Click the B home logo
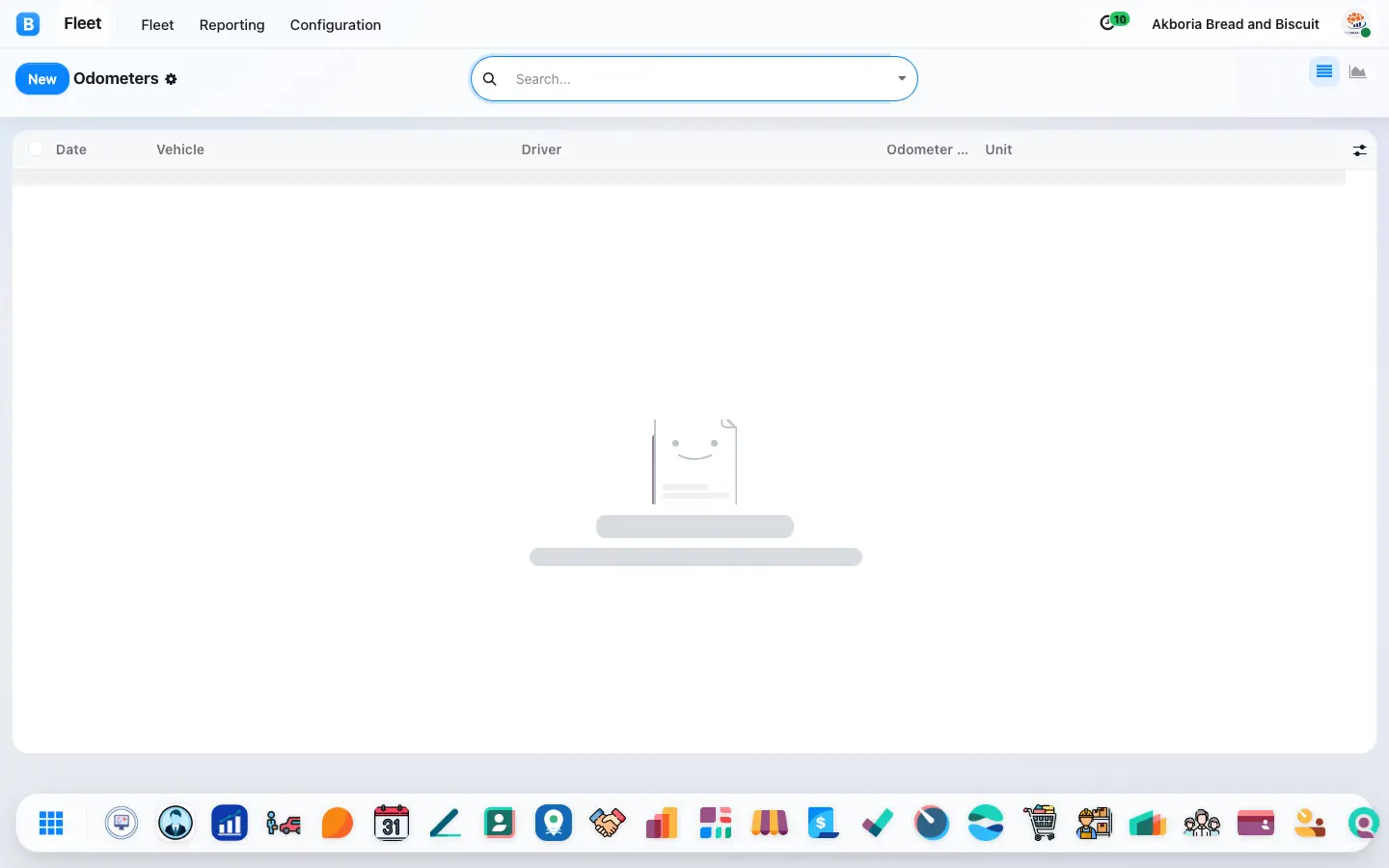1389x868 pixels. coord(28,24)
